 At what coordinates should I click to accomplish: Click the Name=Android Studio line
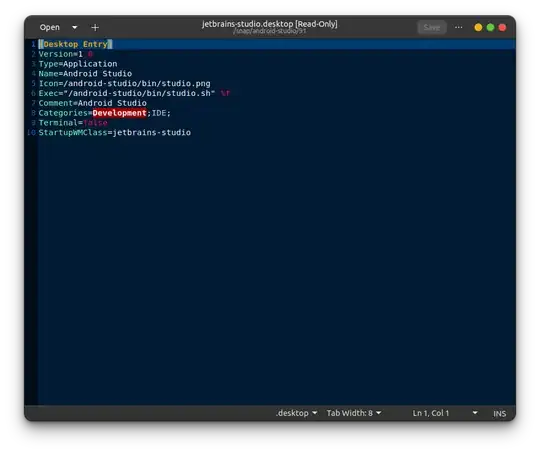tap(85, 73)
